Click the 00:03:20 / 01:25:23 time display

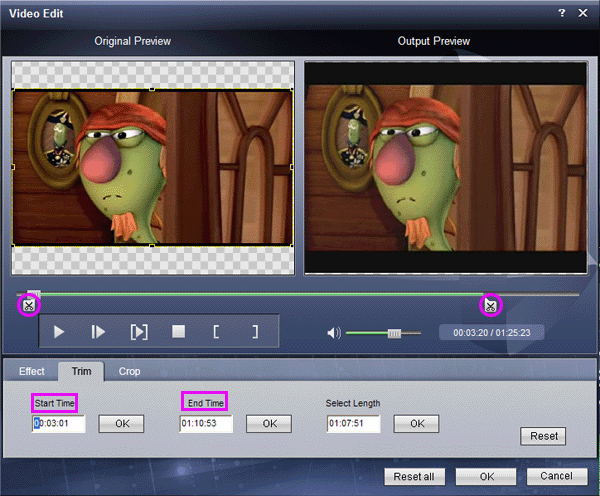492,333
